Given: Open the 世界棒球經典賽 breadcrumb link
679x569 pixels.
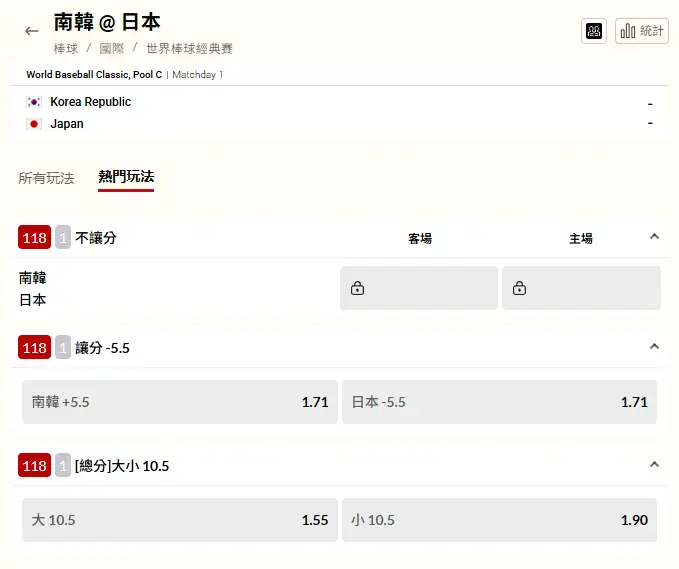Looking at the screenshot, I should pyautogui.click(x=190, y=48).
